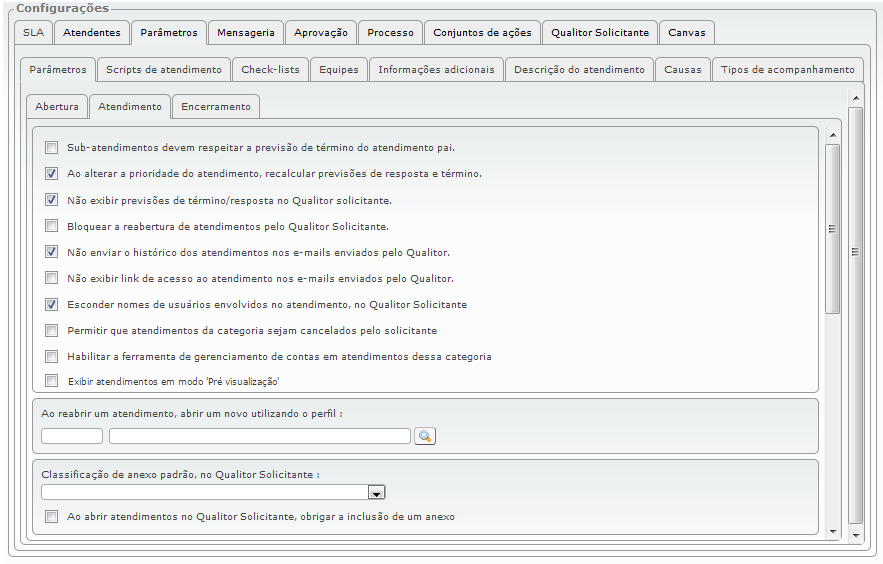This screenshot has height=564, width=883.
Task: Open the Atendentes tab
Action: 92,33
